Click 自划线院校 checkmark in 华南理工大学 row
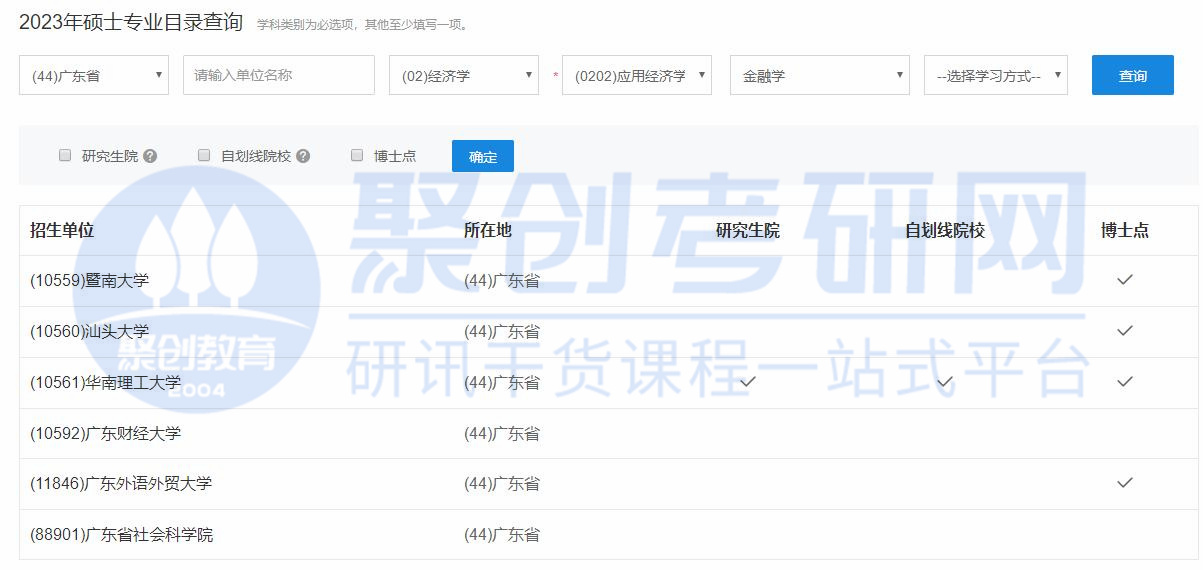 pyautogui.click(x=945, y=382)
